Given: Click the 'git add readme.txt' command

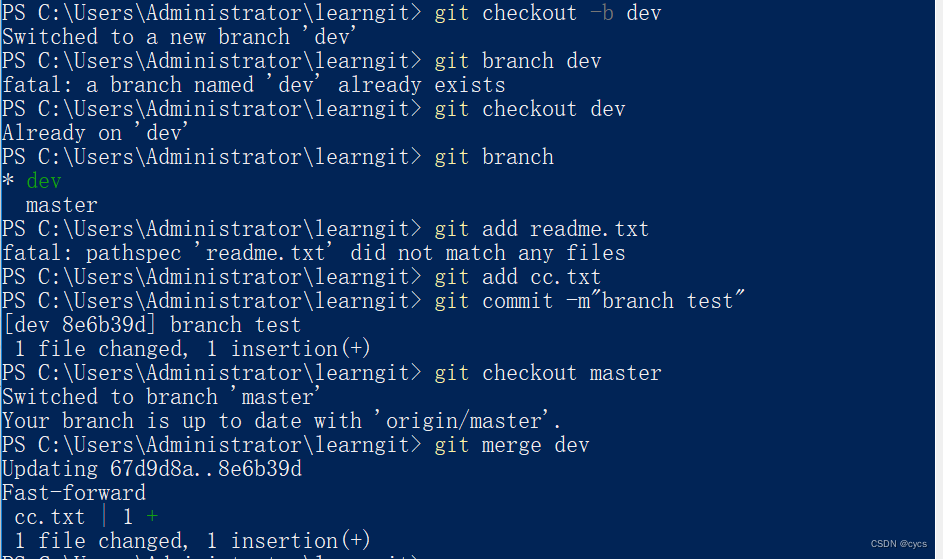Looking at the screenshot, I should point(541,229).
